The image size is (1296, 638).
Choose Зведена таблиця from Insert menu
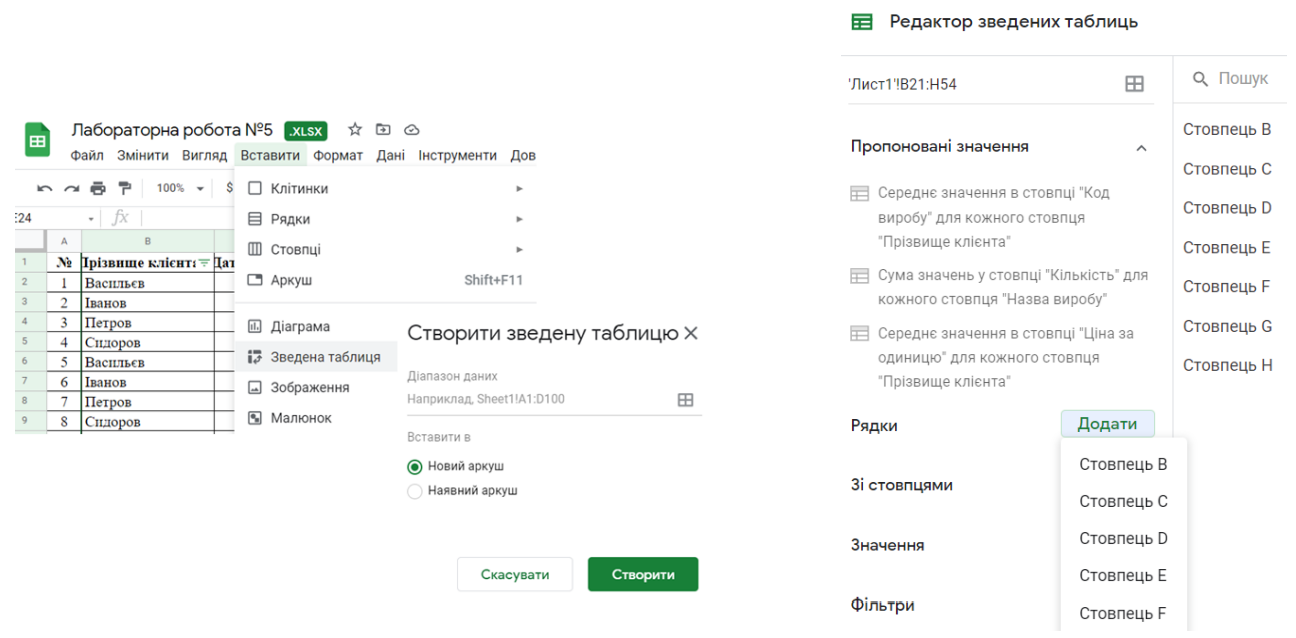pyautogui.click(x=325, y=357)
